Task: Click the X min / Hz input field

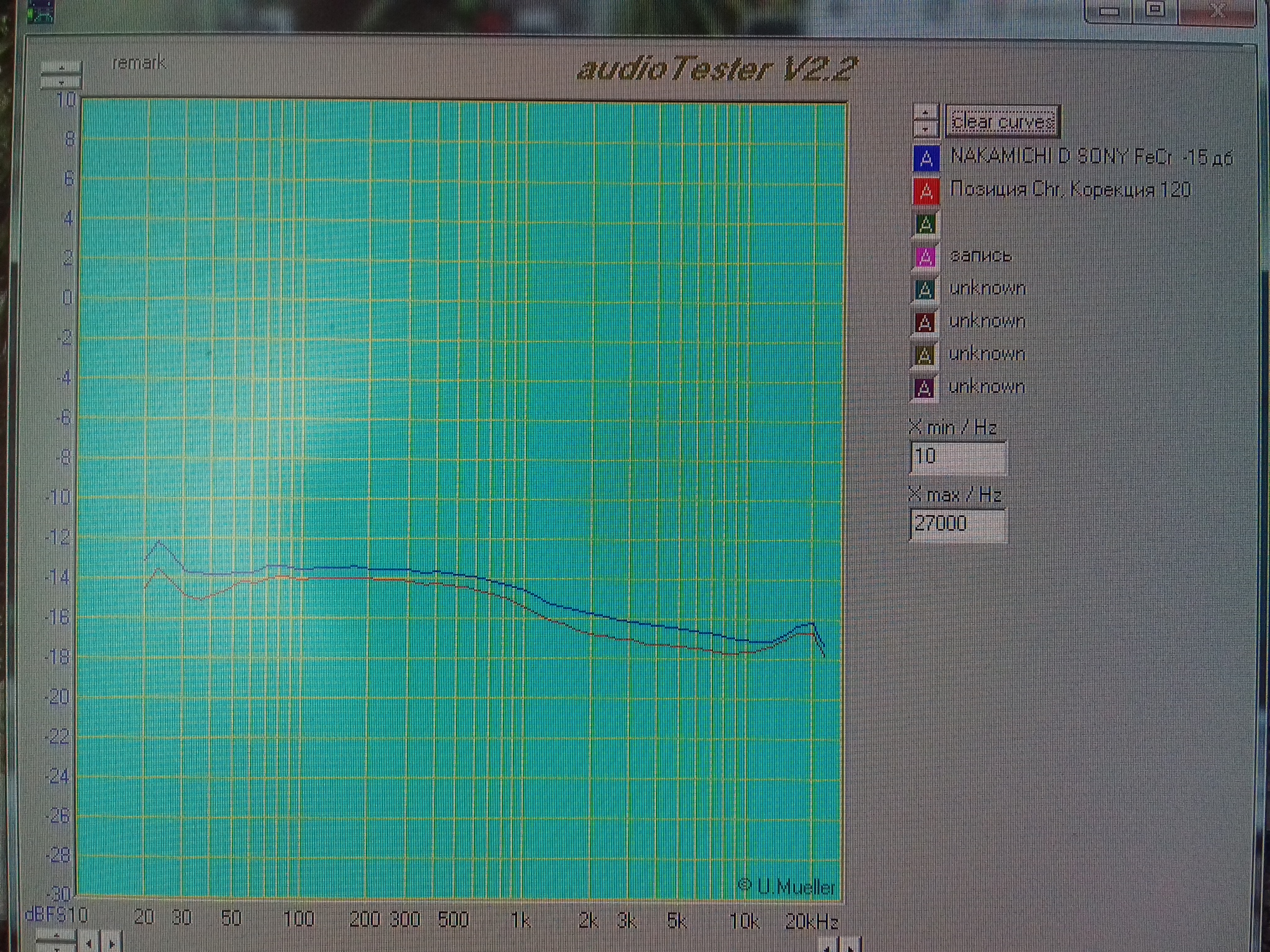Action: pos(957,457)
